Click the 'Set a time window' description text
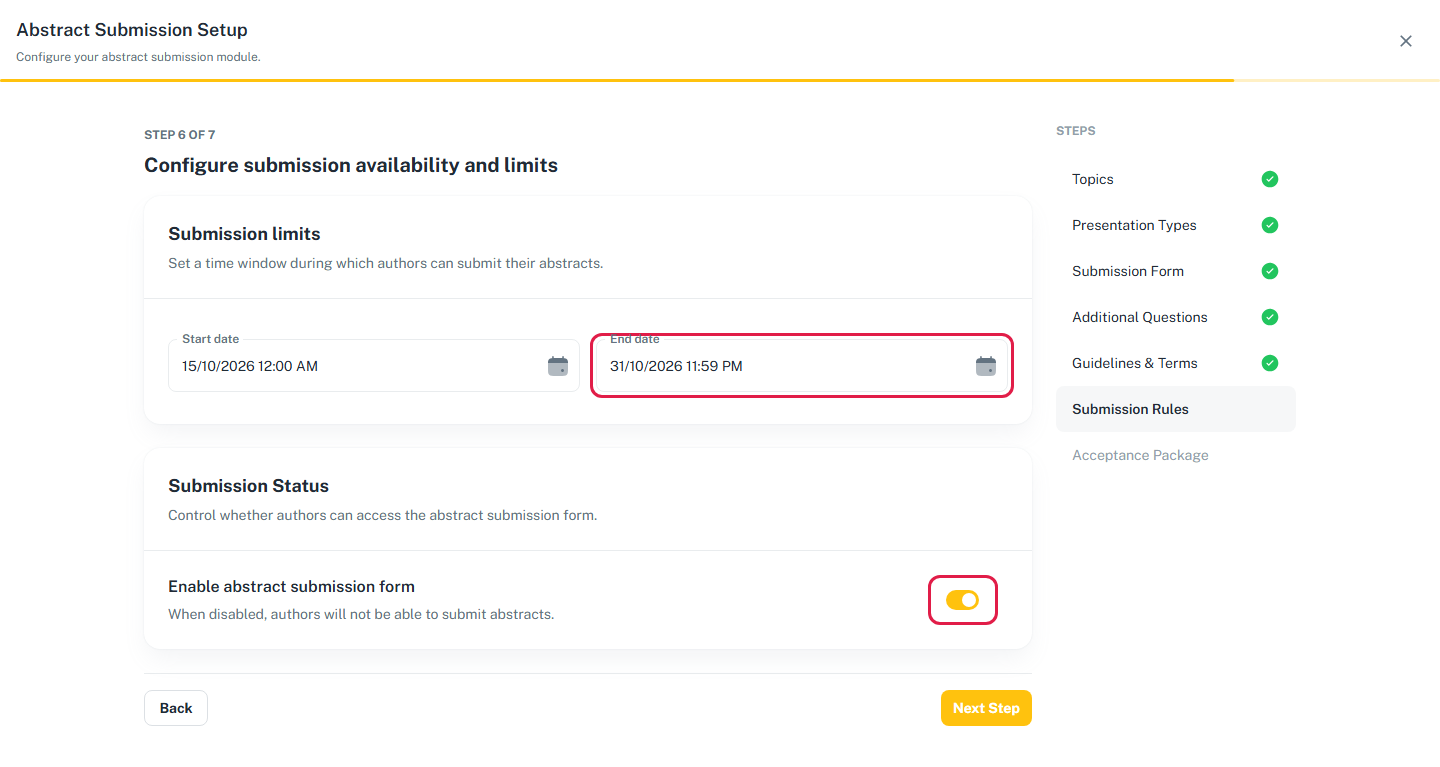The width and height of the screenshot is (1440, 767). coord(385,264)
